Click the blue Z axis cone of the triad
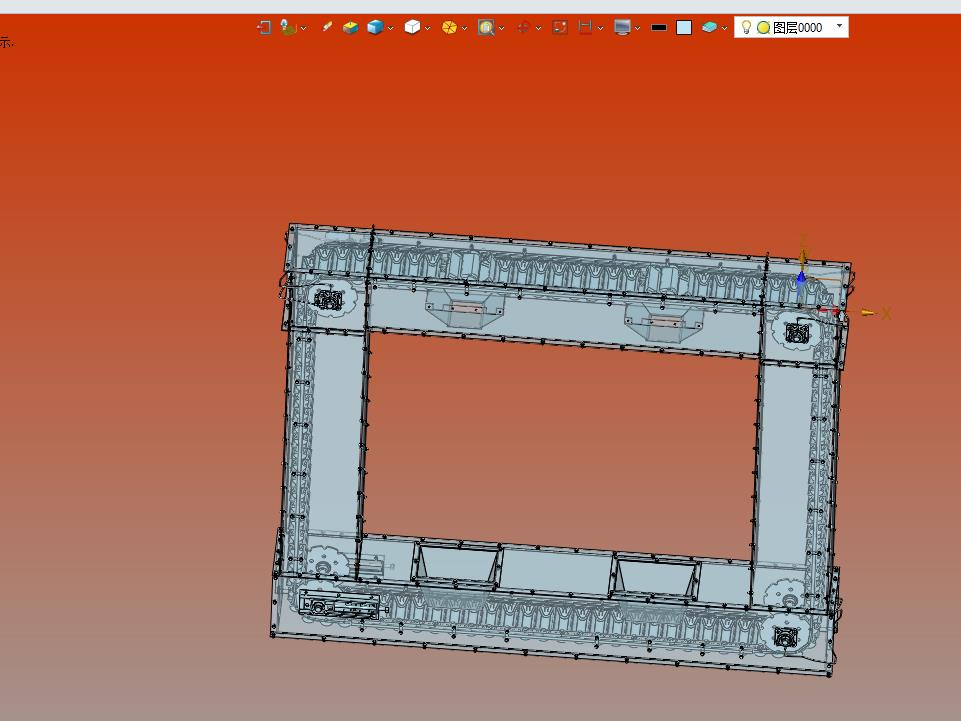 click(801, 278)
